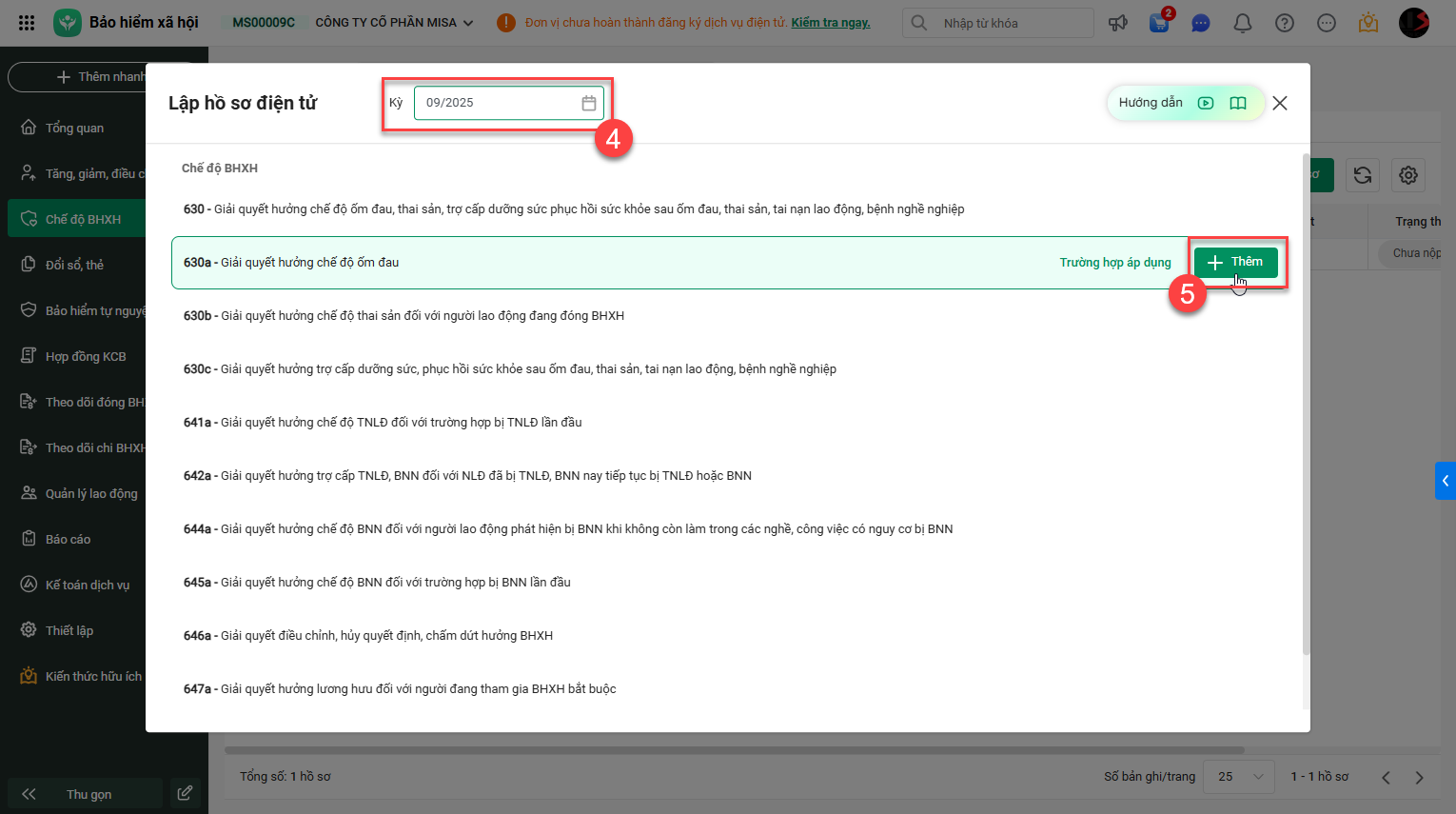
Task: Click the horizontal scrollbar under the table
Action: click(x=735, y=750)
